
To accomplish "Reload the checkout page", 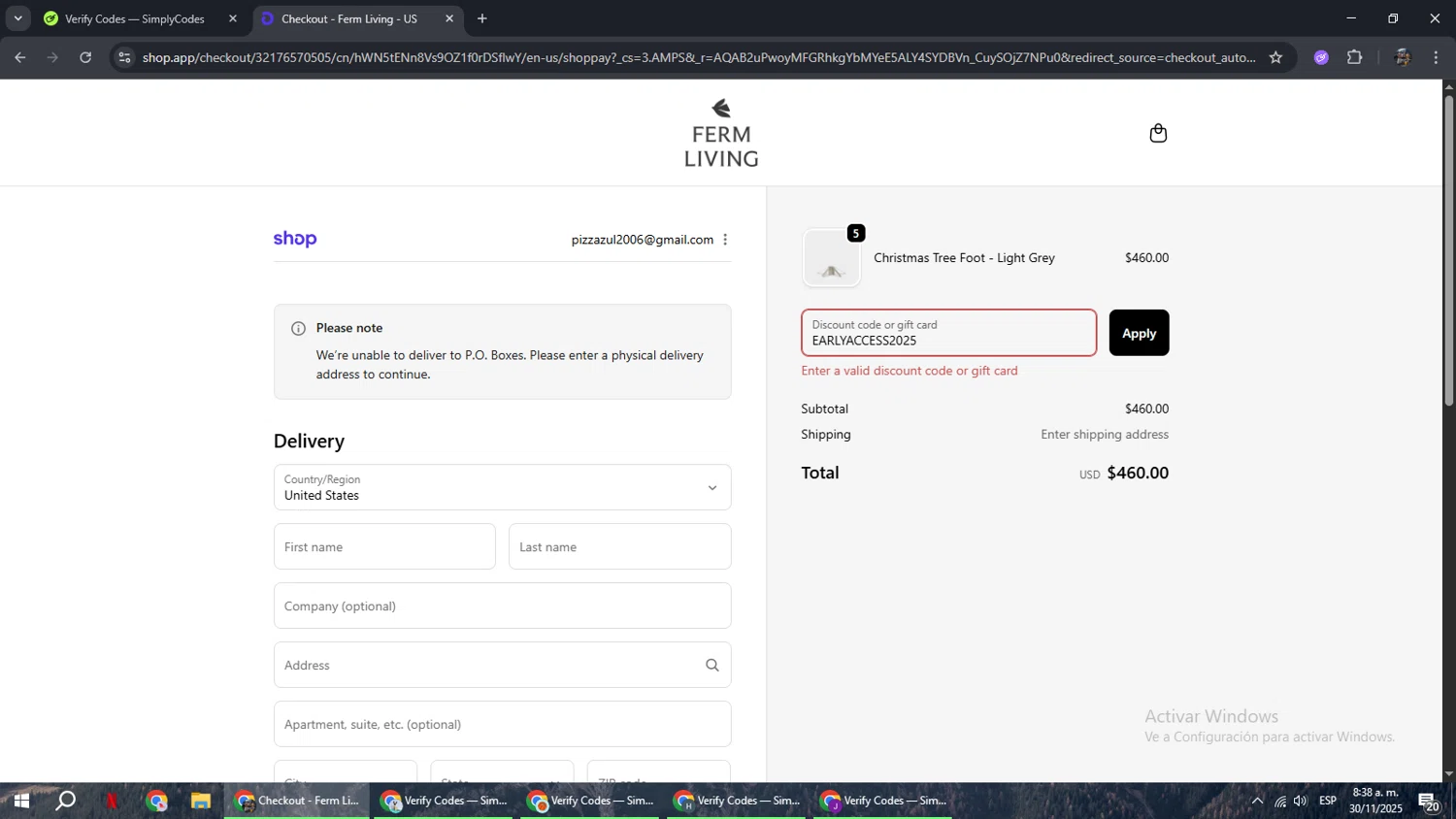I will (x=85, y=57).
